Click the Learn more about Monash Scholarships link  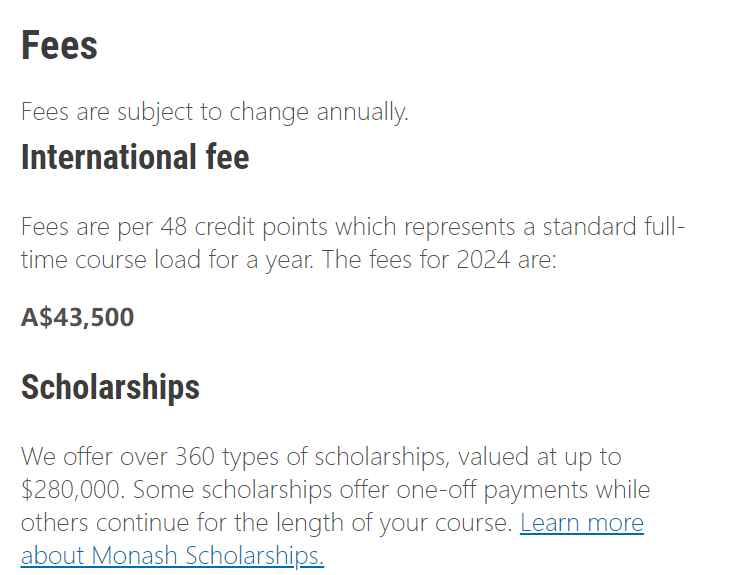pyautogui.click(x=581, y=523)
